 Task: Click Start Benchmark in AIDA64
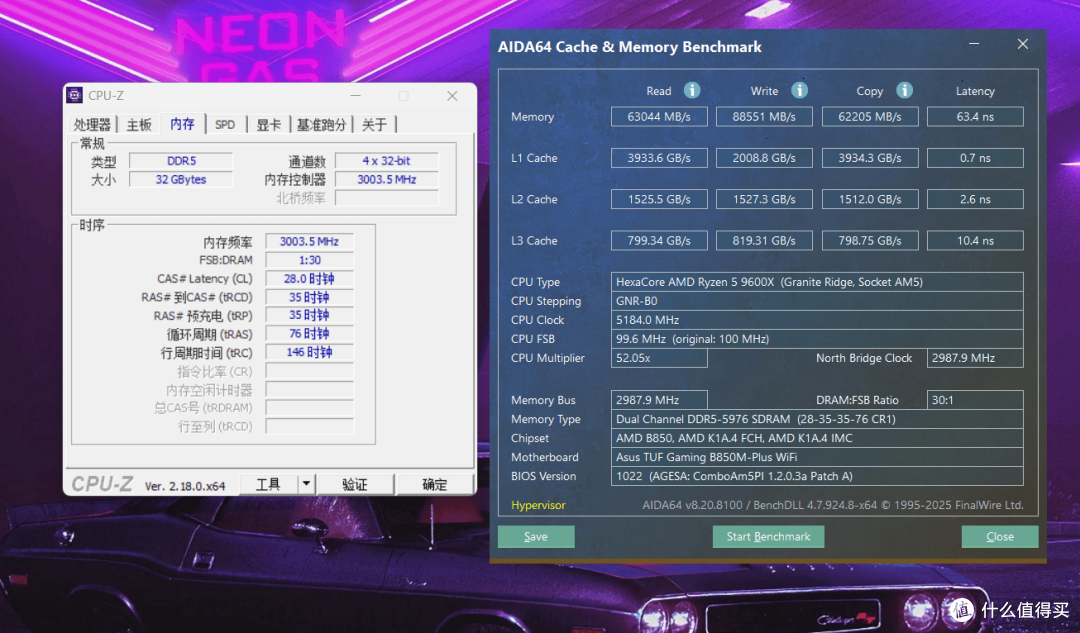768,537
